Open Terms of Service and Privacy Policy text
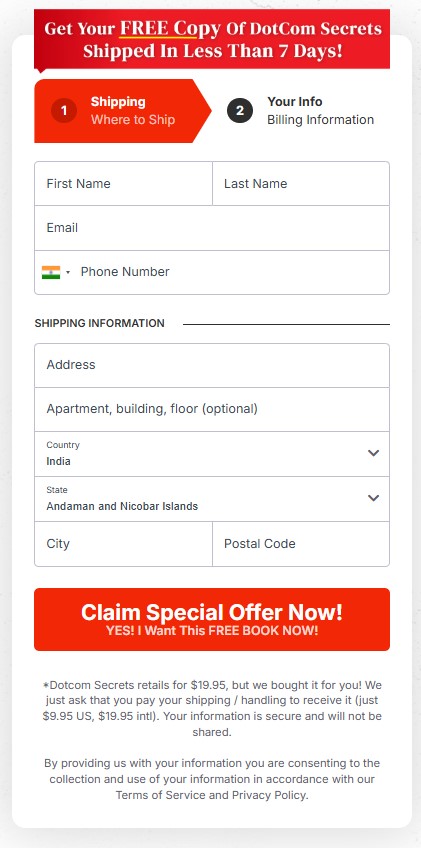421x848 pixels. click(x=212, y=795)
